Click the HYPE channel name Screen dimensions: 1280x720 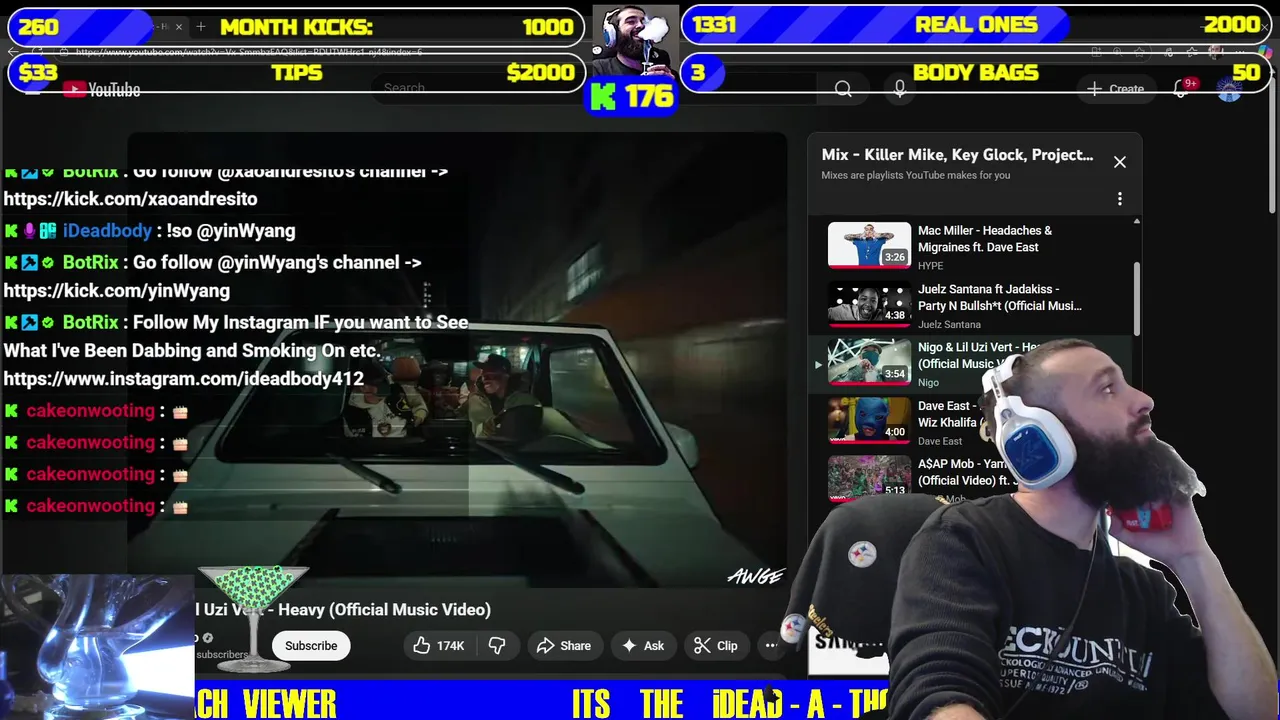point(931,266)
